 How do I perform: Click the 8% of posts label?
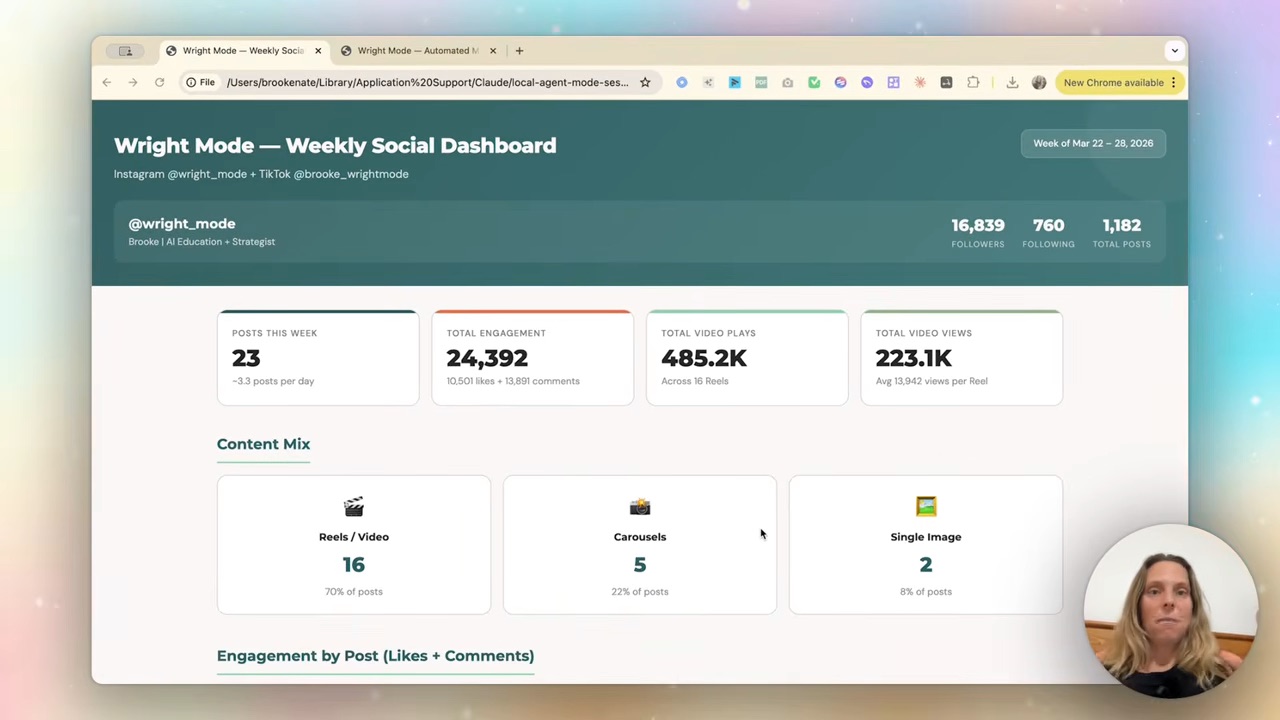(x=926, y=592)
